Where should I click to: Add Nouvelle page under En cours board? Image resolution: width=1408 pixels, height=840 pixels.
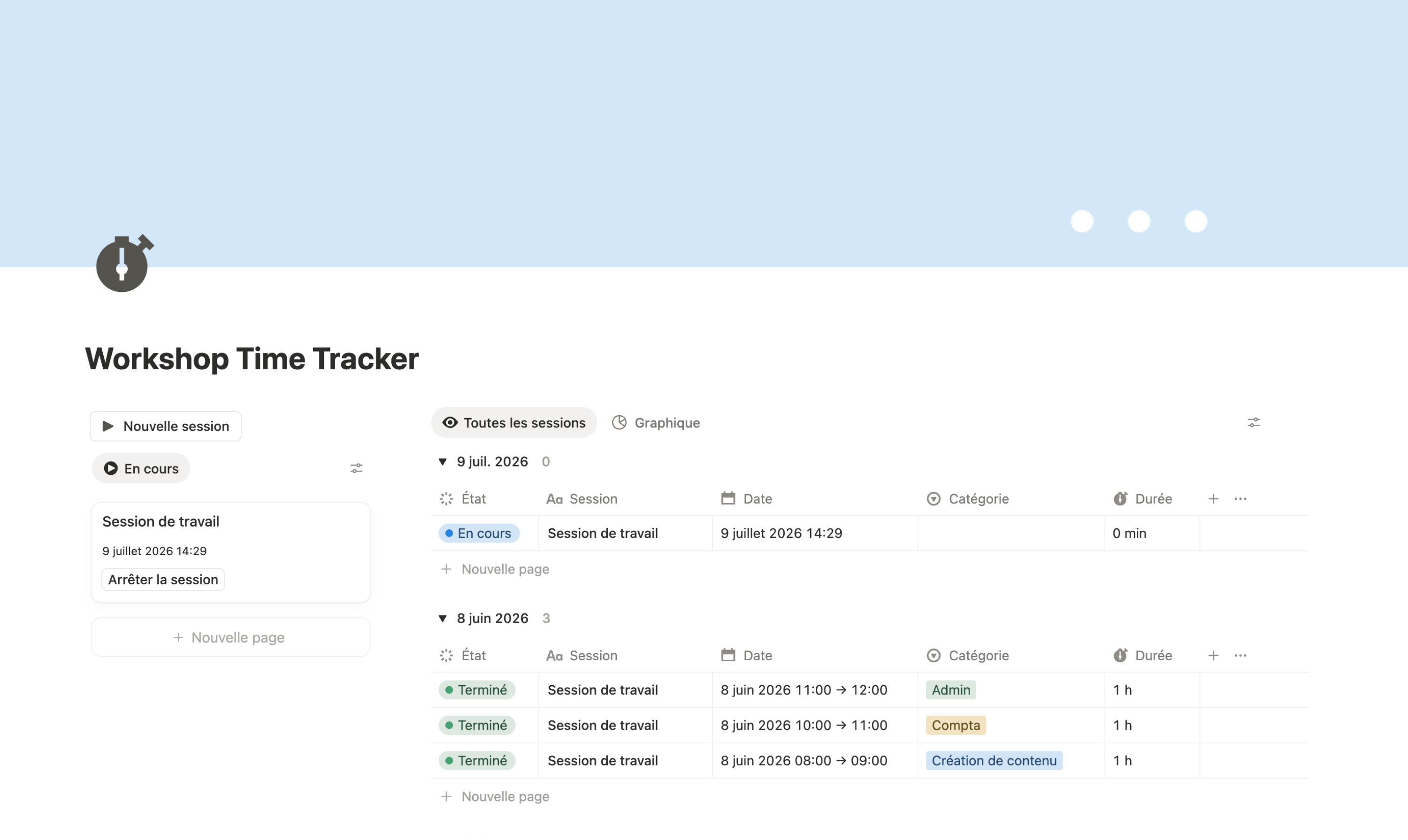(230, 637)
